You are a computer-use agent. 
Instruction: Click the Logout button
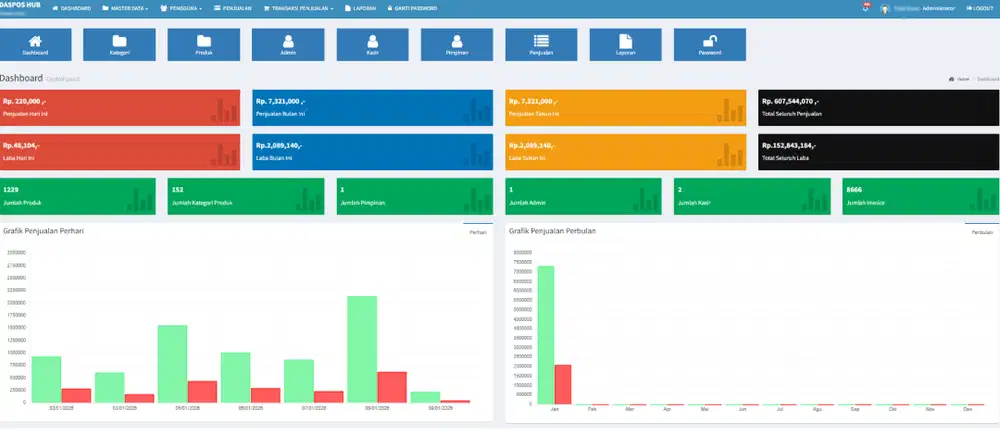(978, 8)
